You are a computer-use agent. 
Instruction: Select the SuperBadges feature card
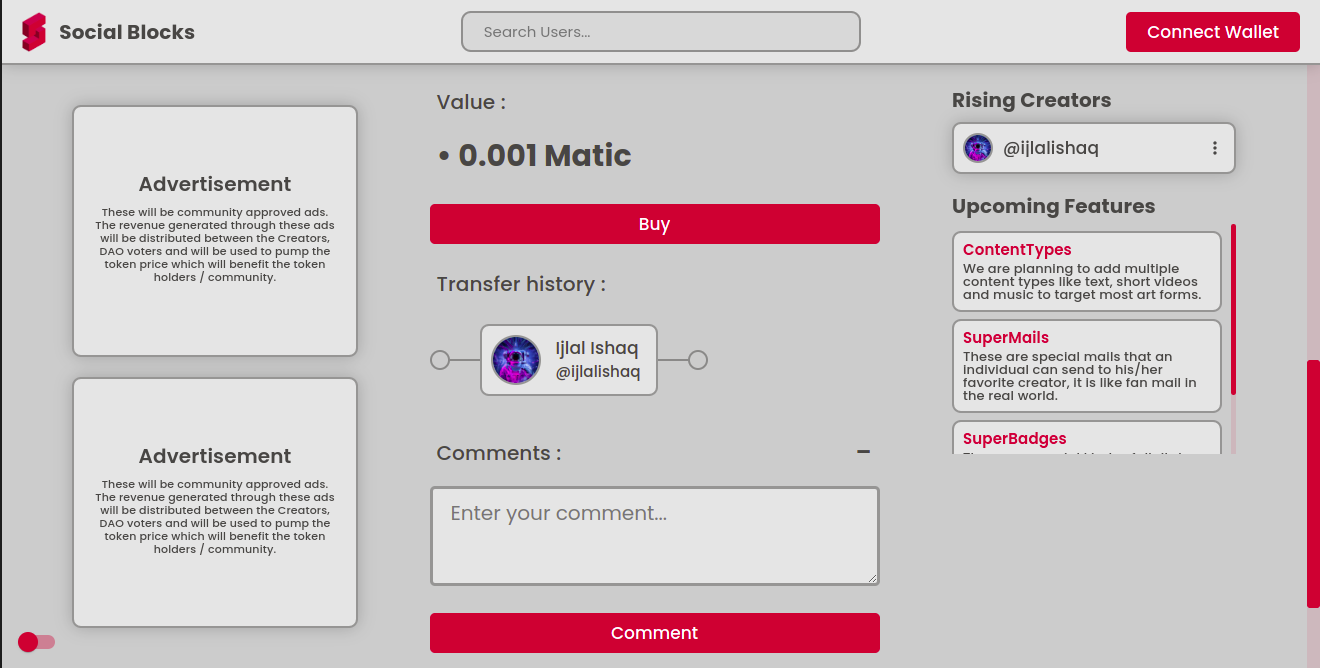point(1087,438)
